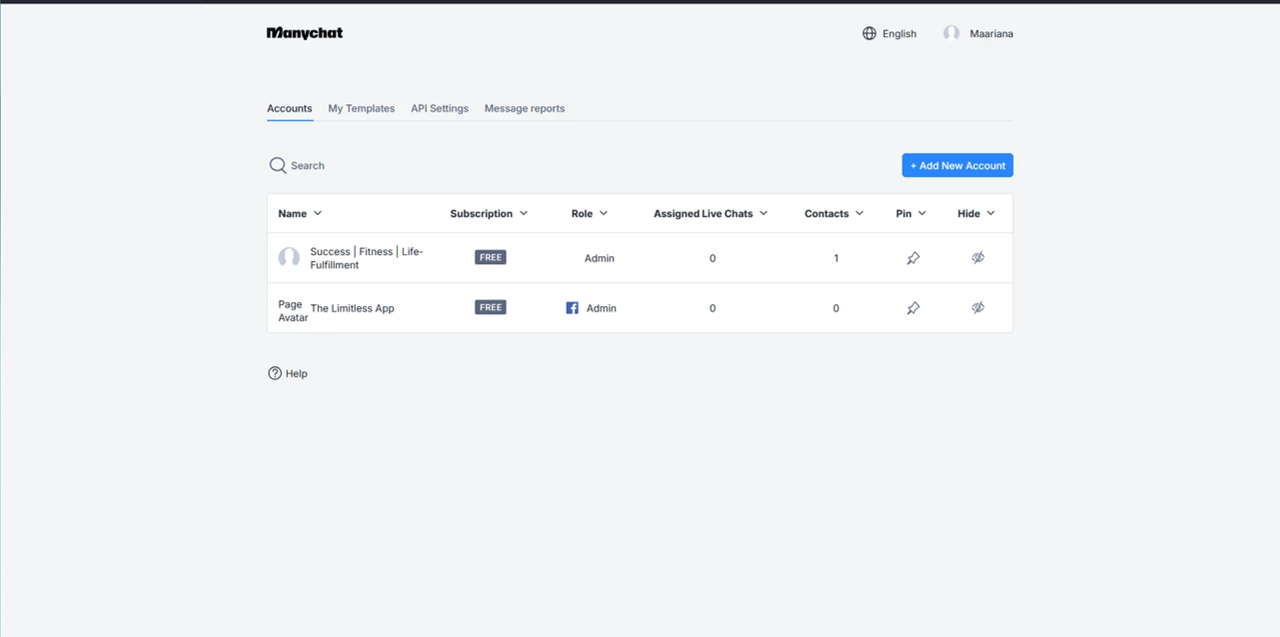Click live chats count for Success | Fitness
The width and height of the screenshot is (1280, 637).
pos(712,258)
